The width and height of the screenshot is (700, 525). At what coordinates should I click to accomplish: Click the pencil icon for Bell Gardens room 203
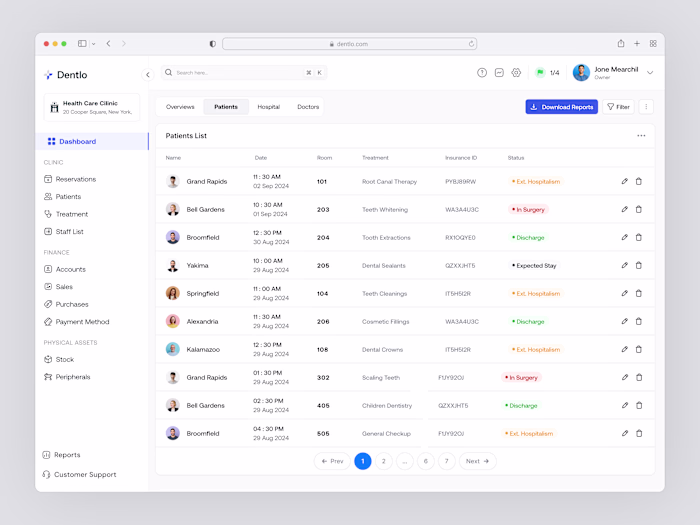click(x=625, y=209)
